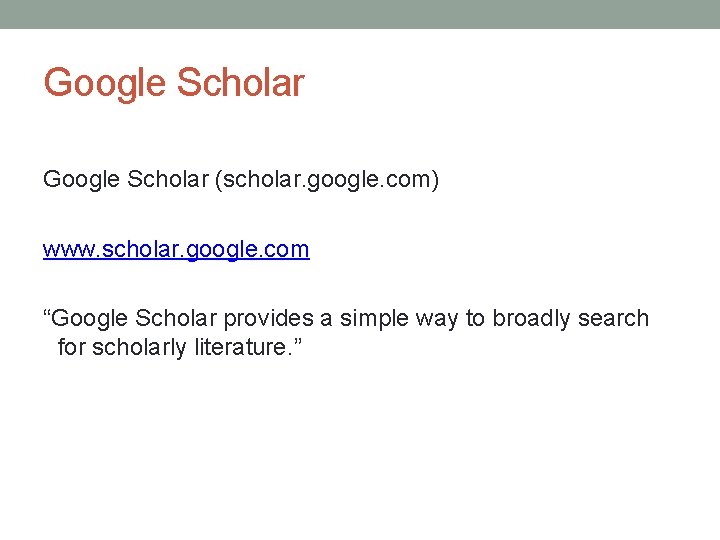Click the word 'to' in the quote
Viewport: 720px width, 540px height.
[475, 319]
